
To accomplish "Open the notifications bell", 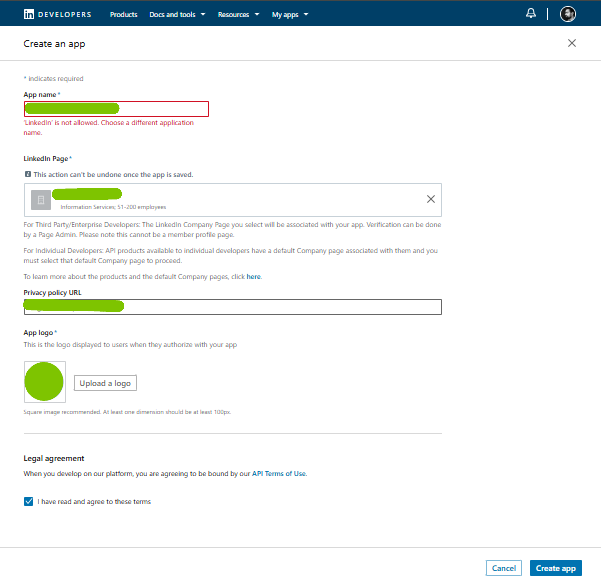I will click(530, 14).
